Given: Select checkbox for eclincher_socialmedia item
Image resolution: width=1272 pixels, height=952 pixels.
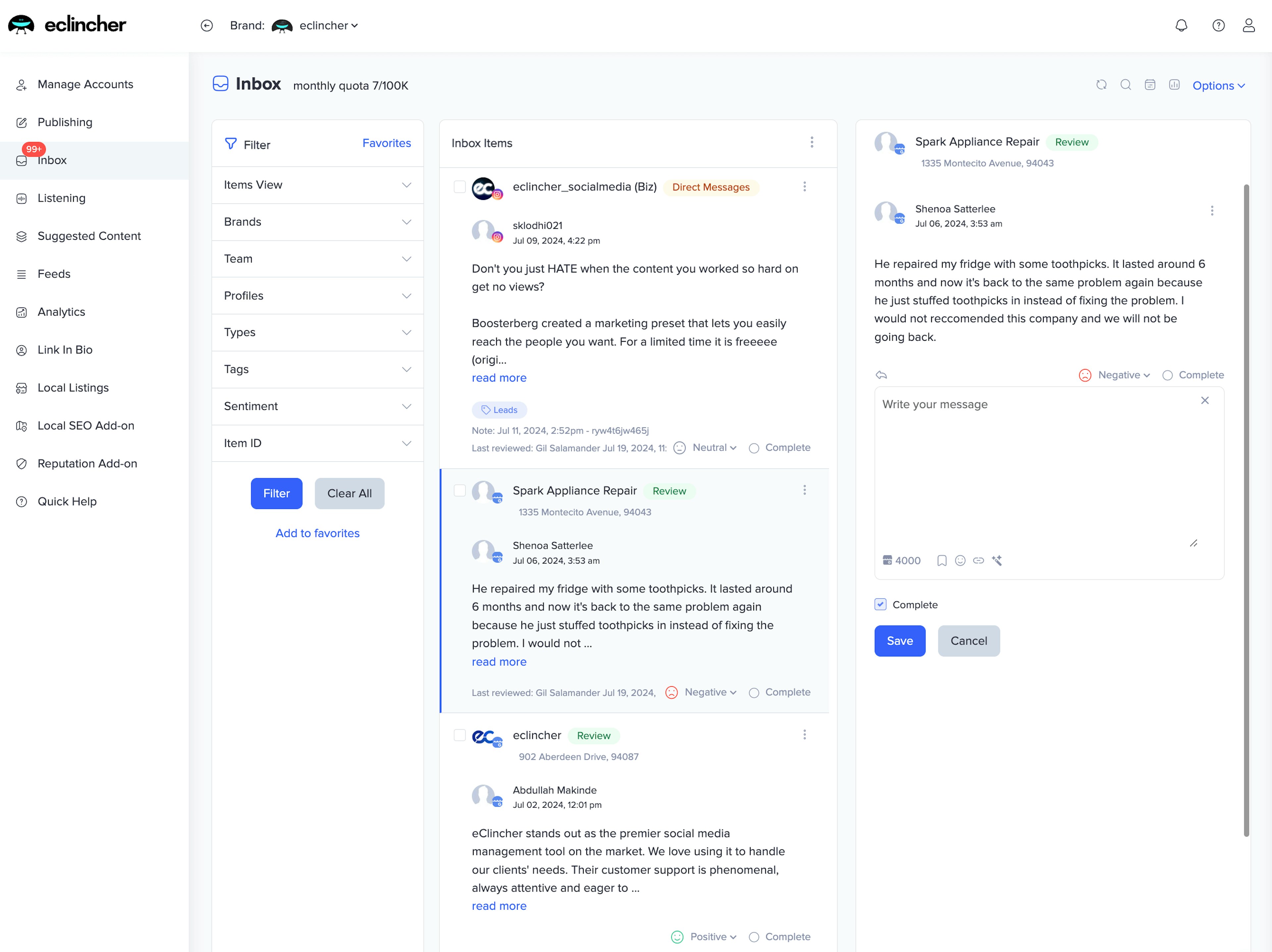Looking at the screenshot, I should coord(459,187).
